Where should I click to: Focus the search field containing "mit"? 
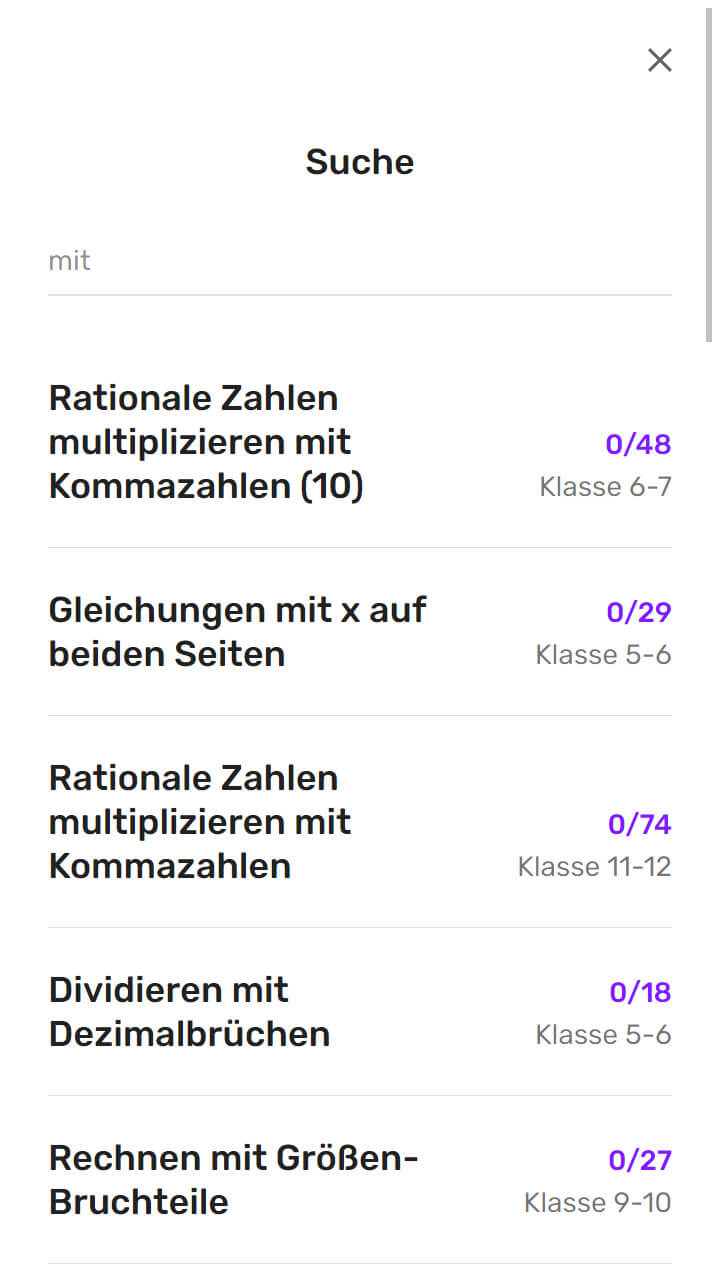(359, 261)
